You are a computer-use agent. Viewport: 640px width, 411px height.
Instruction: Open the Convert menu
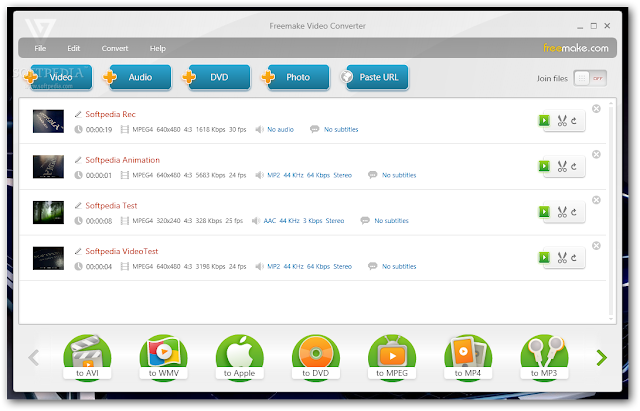click(x=115, y=48)
